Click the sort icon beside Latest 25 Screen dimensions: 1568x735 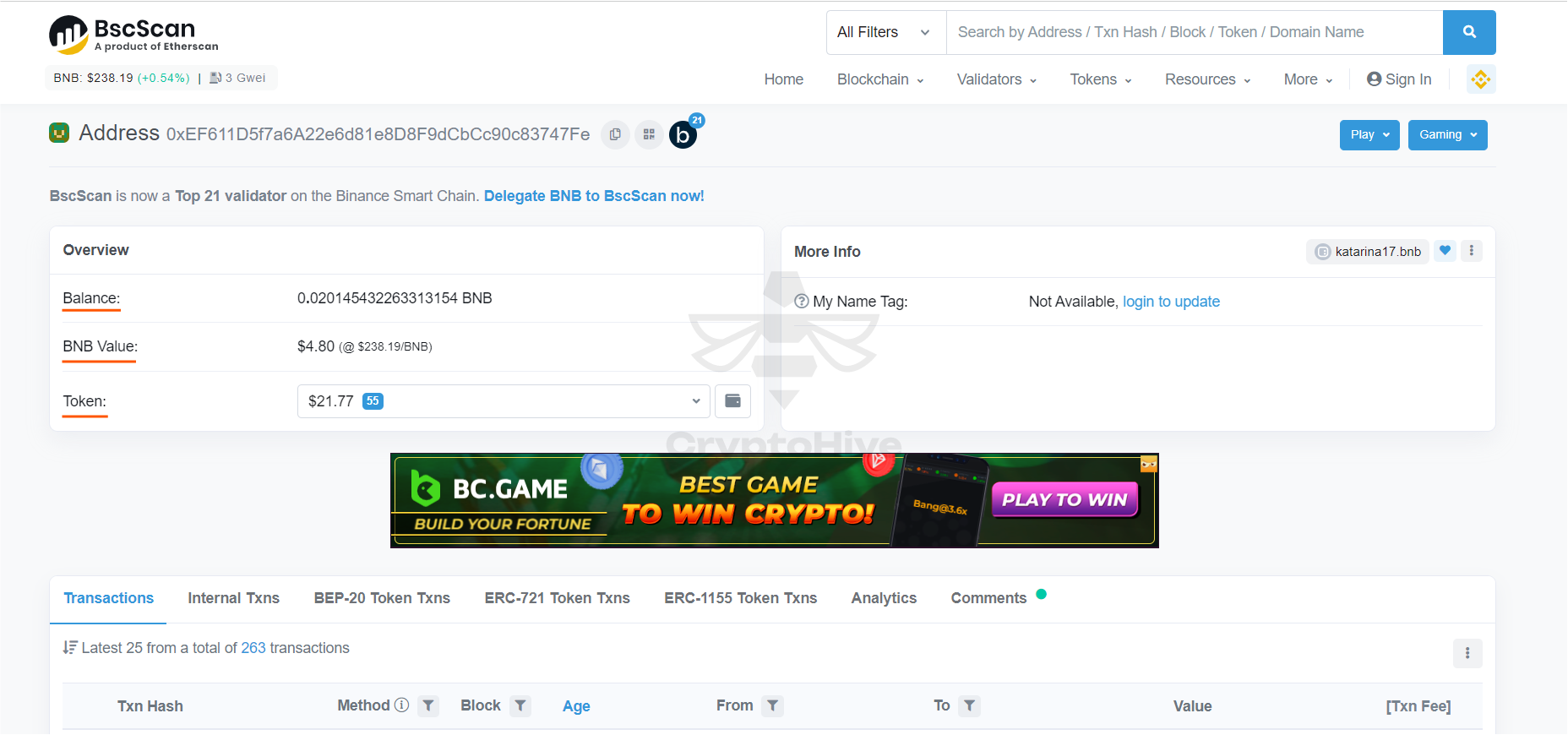(x=70, y=648)
